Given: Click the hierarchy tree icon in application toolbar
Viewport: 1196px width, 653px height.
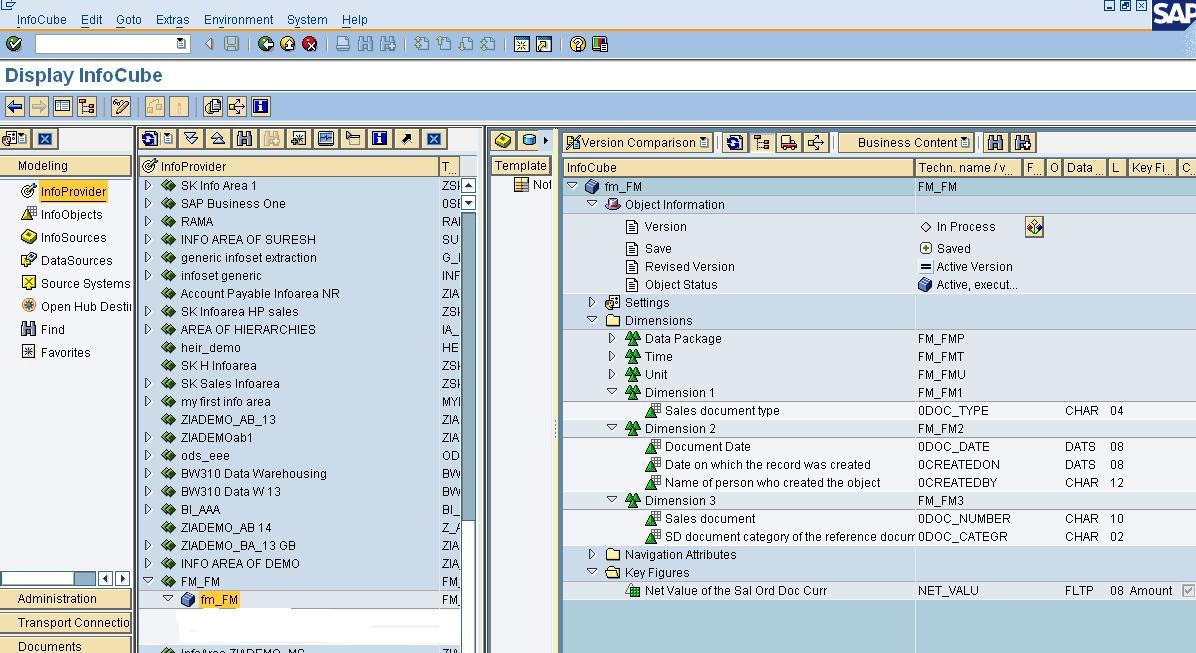Looking at the screenshot, I should point(87,106).
